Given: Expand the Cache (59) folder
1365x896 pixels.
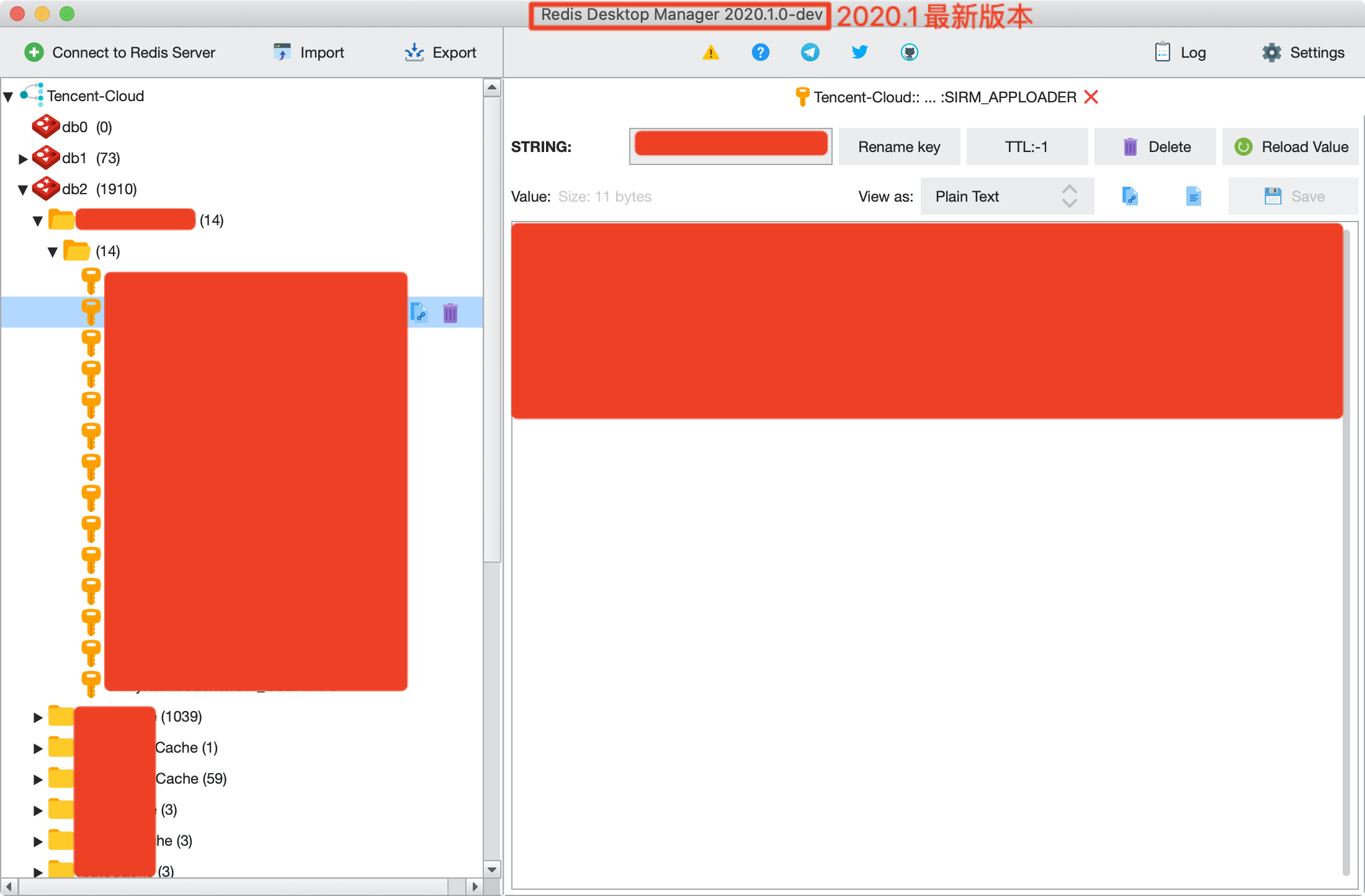Looking at the screenshot, I should pos(38,779).
